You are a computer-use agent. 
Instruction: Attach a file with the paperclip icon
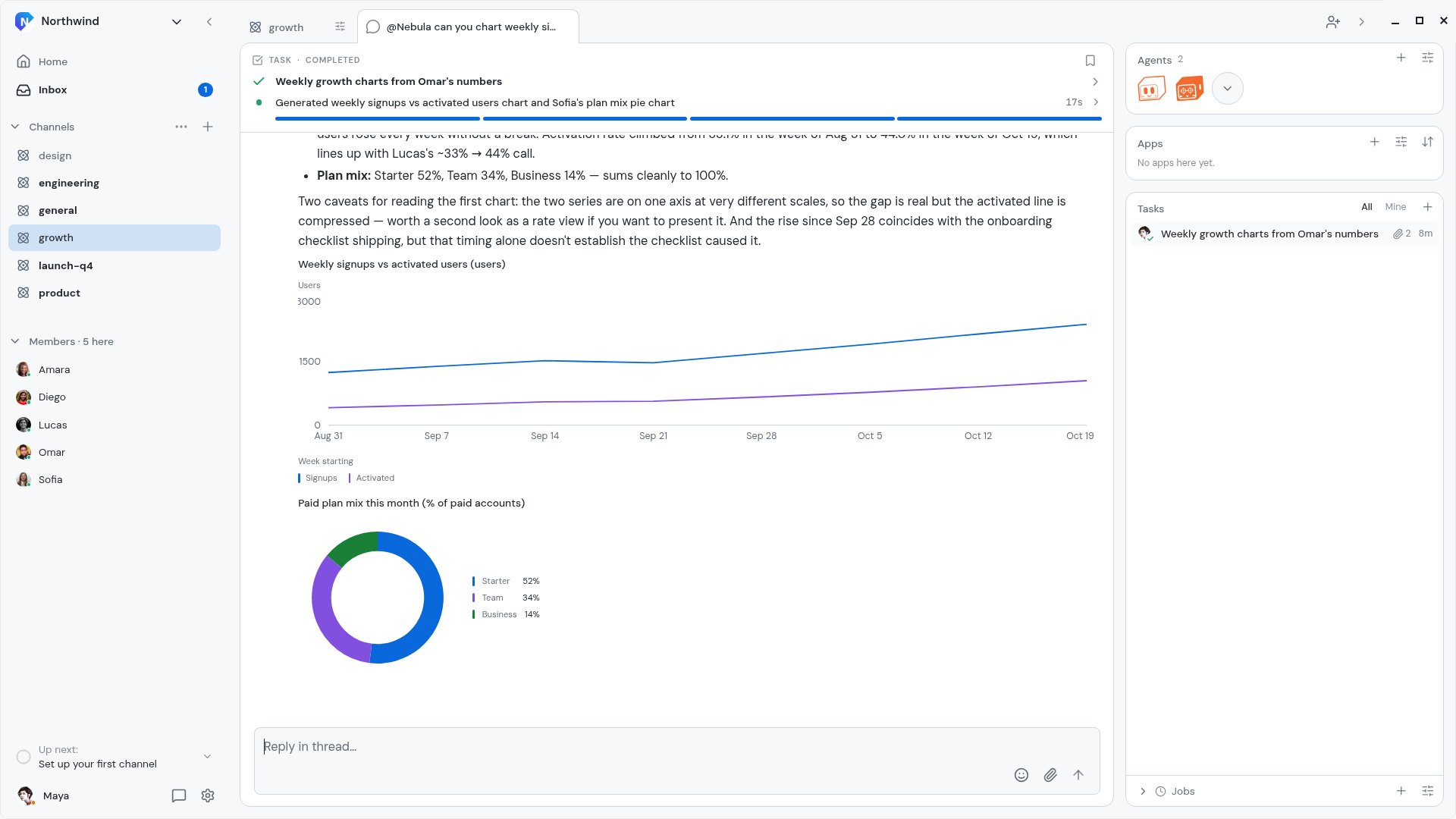pos(1050,775)
